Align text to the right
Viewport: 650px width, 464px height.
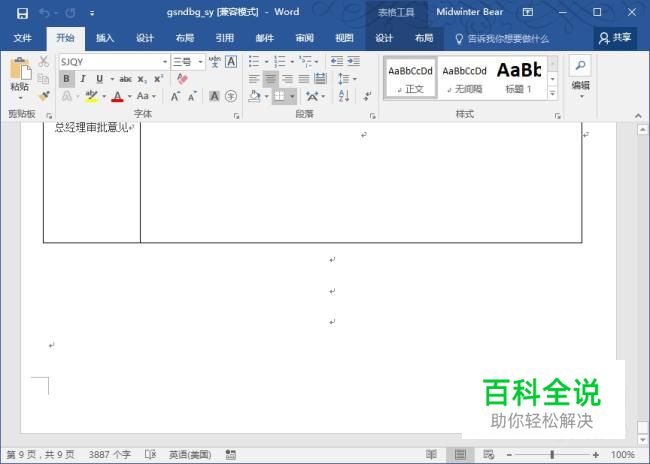point(287,79)
